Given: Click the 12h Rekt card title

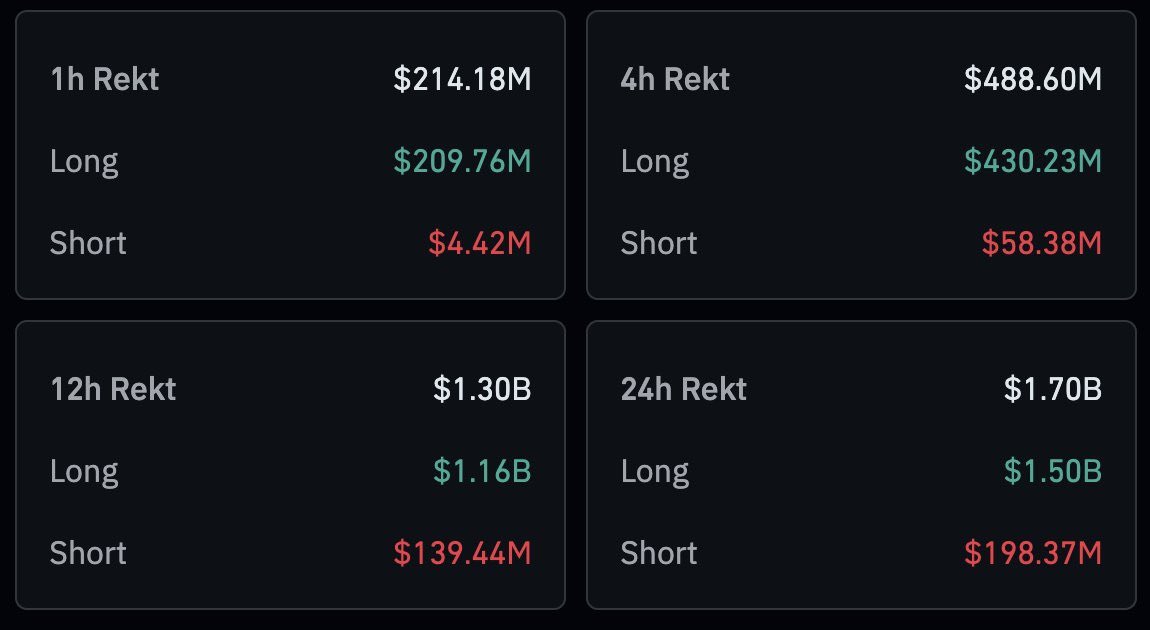Looking at the screenshot, I should [113, 389].
